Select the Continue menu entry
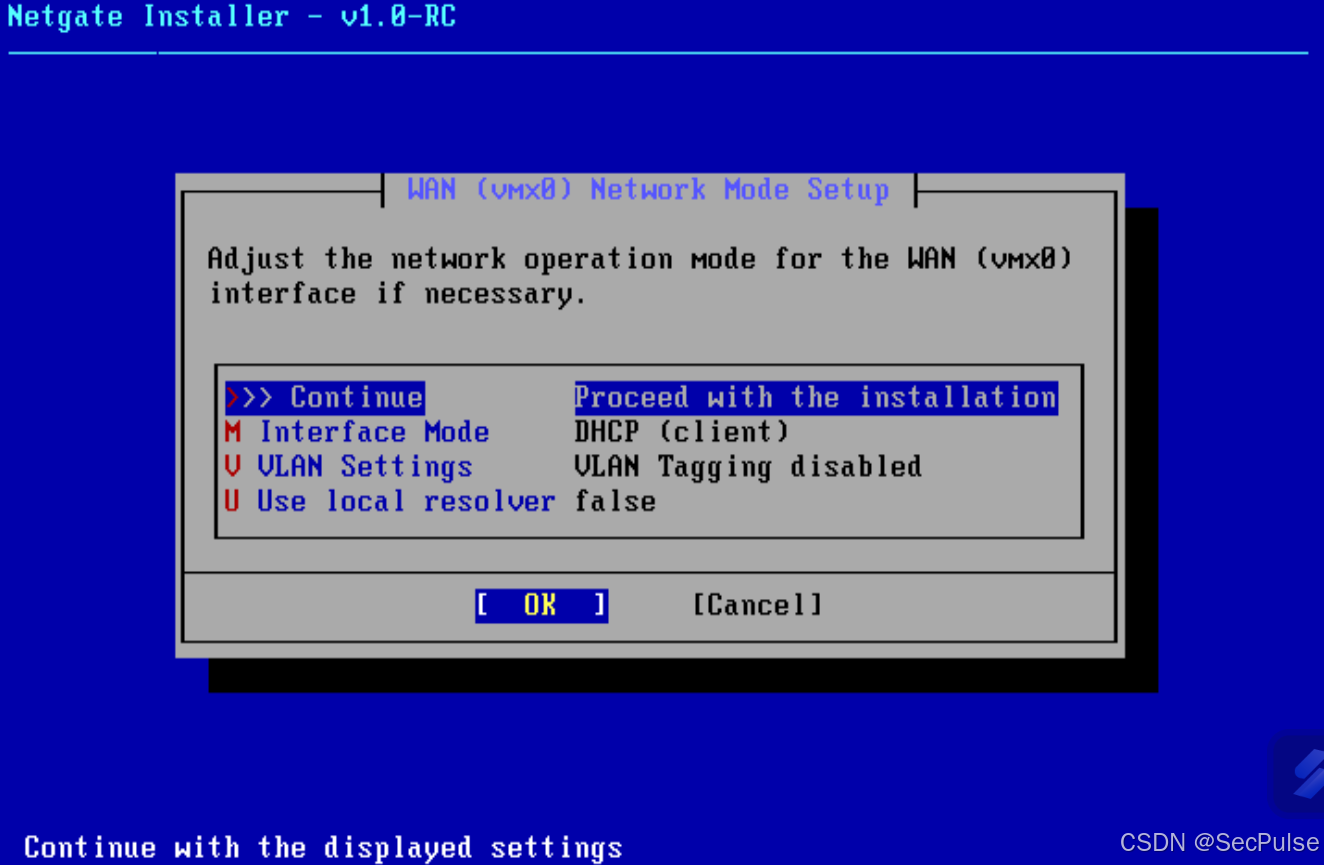Image resolution: width=1324 pixels, height=865 pixels. (x=325, y=398)
